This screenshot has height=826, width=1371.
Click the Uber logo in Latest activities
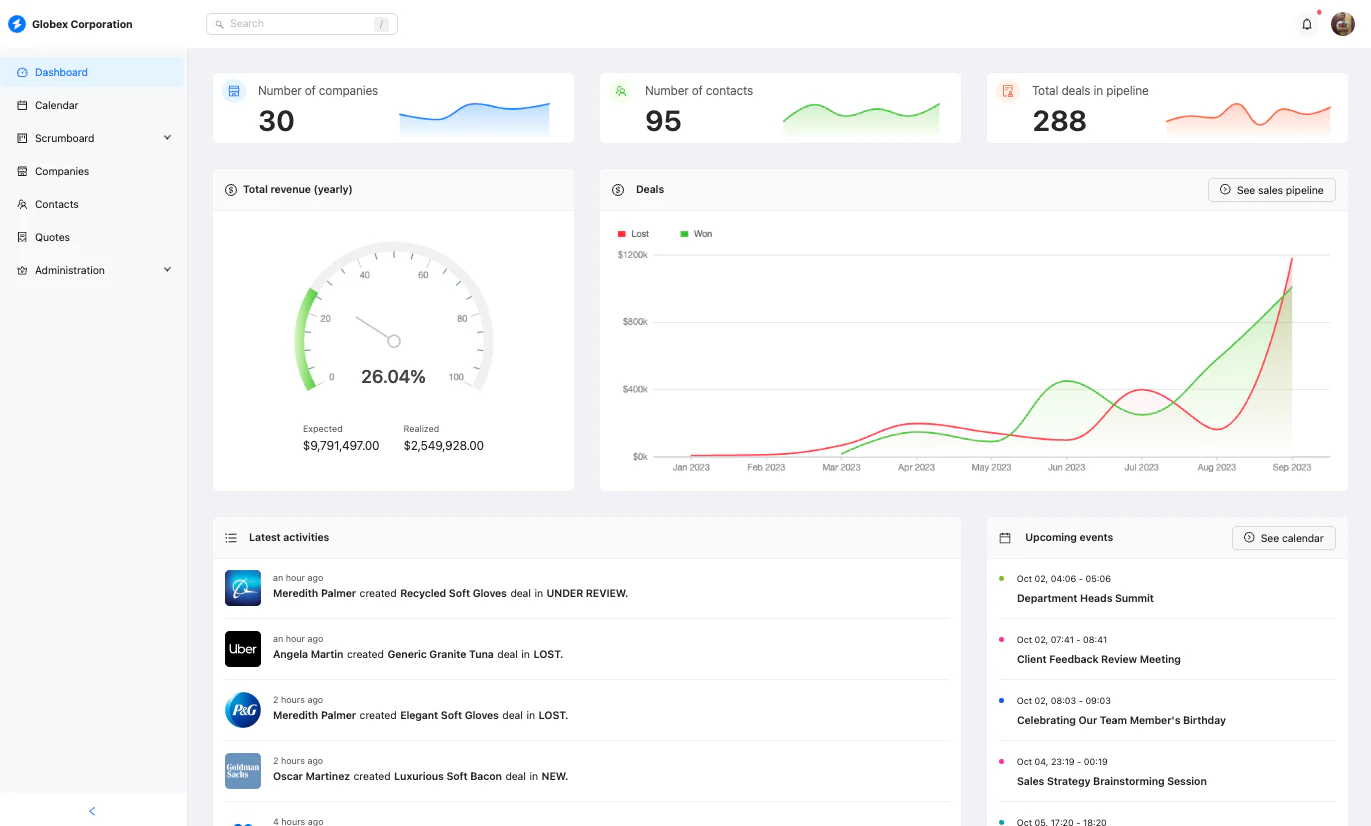tap(242, 649)
